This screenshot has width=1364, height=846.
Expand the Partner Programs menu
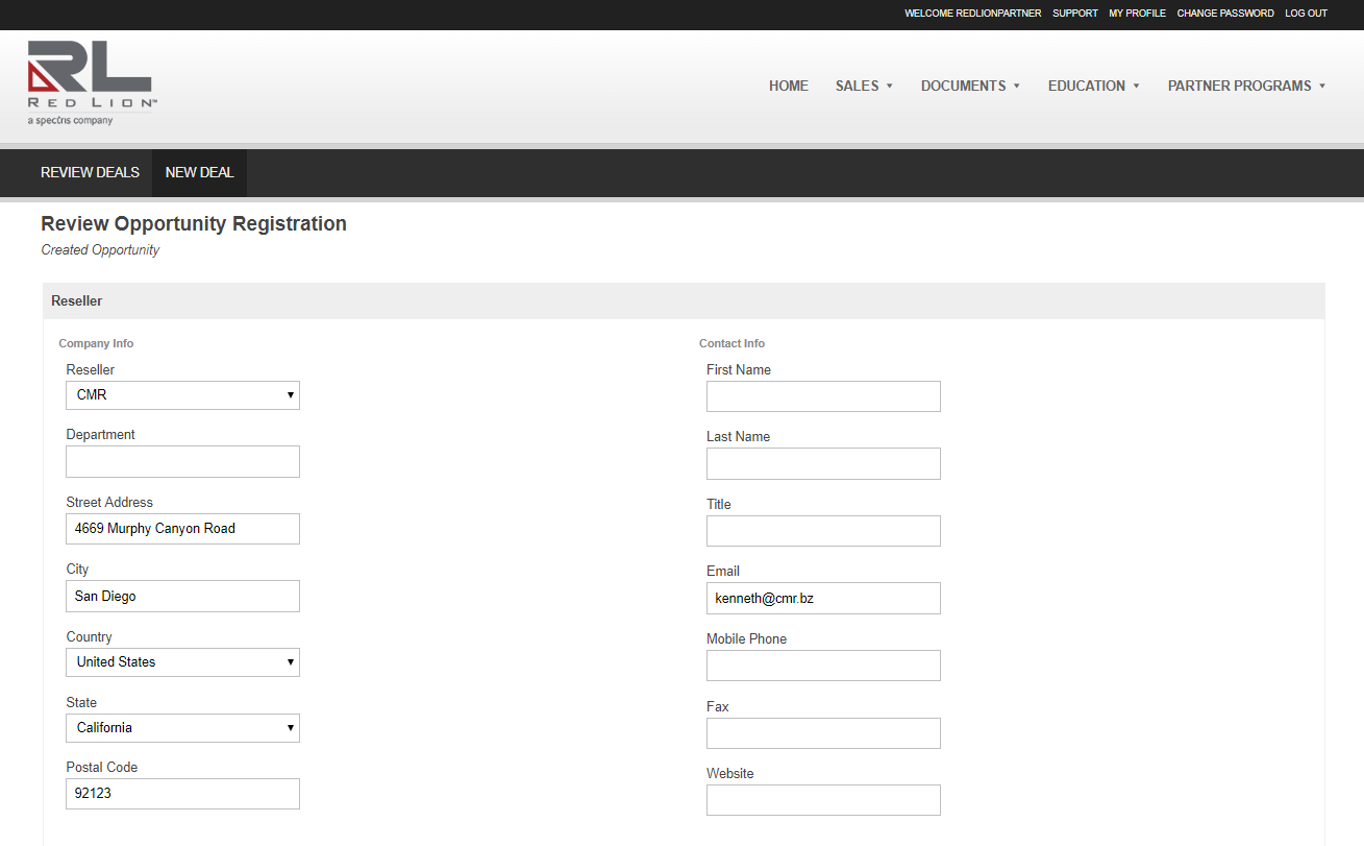coord(1245,86)
